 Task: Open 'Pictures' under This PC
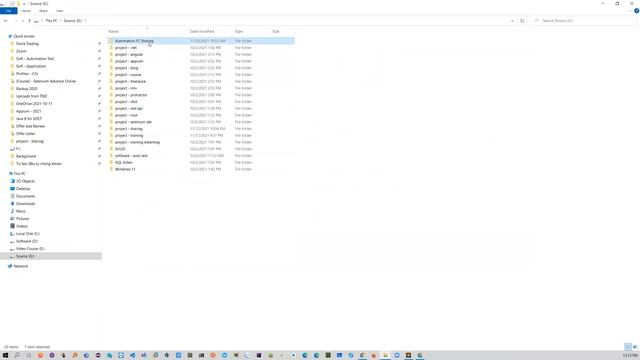coord(22,219)
